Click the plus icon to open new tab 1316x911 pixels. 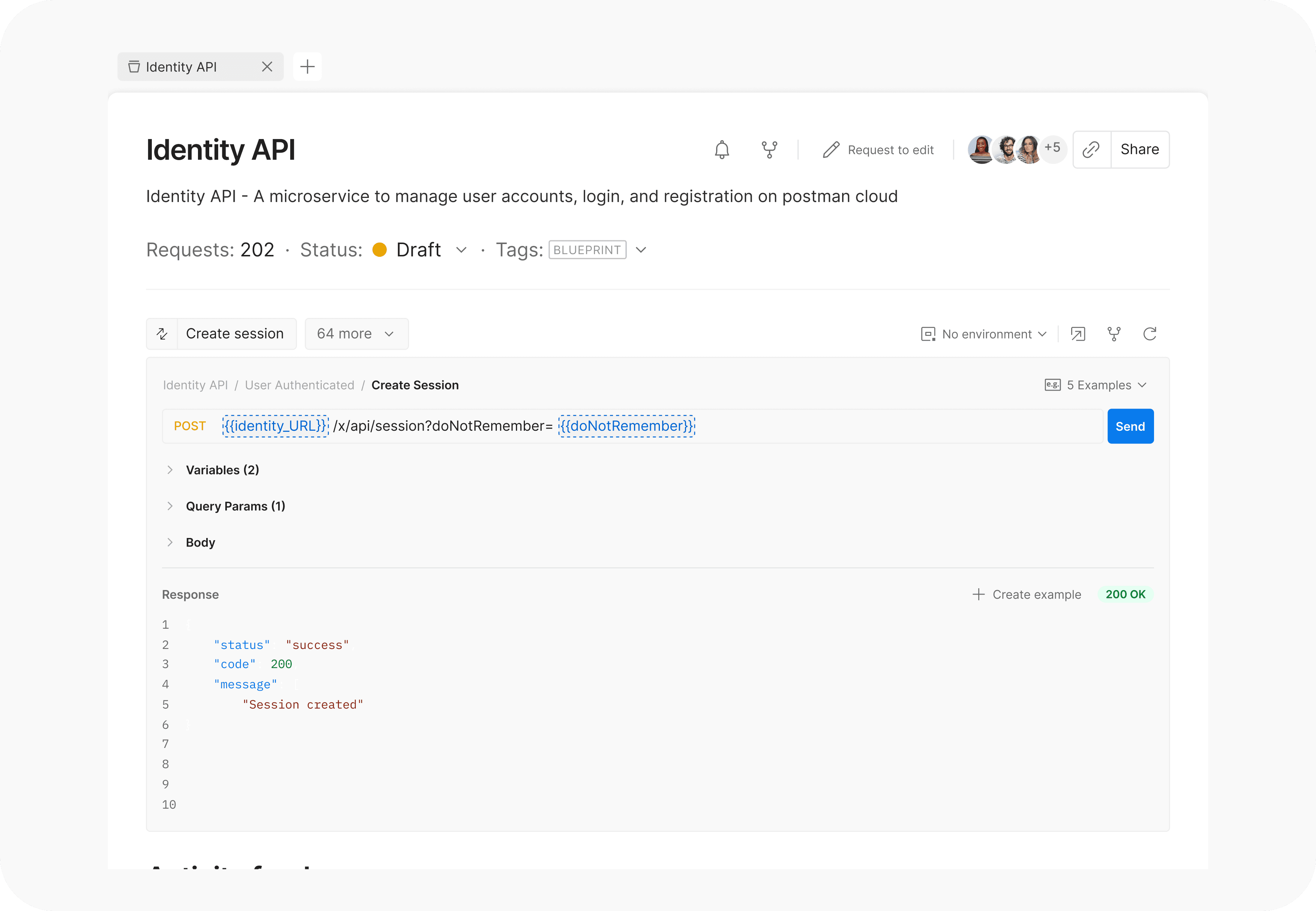[307, 67]
